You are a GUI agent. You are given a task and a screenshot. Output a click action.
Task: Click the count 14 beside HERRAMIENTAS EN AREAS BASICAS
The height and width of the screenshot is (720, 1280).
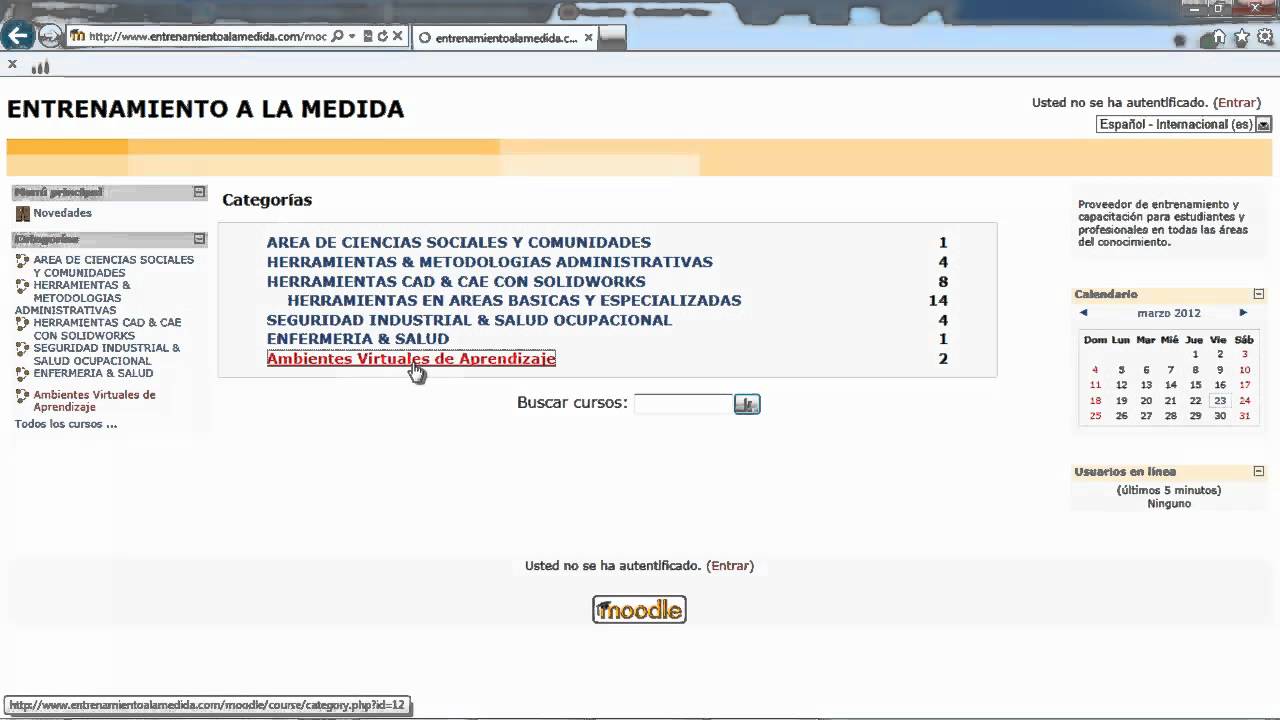[x=938, y=300]
